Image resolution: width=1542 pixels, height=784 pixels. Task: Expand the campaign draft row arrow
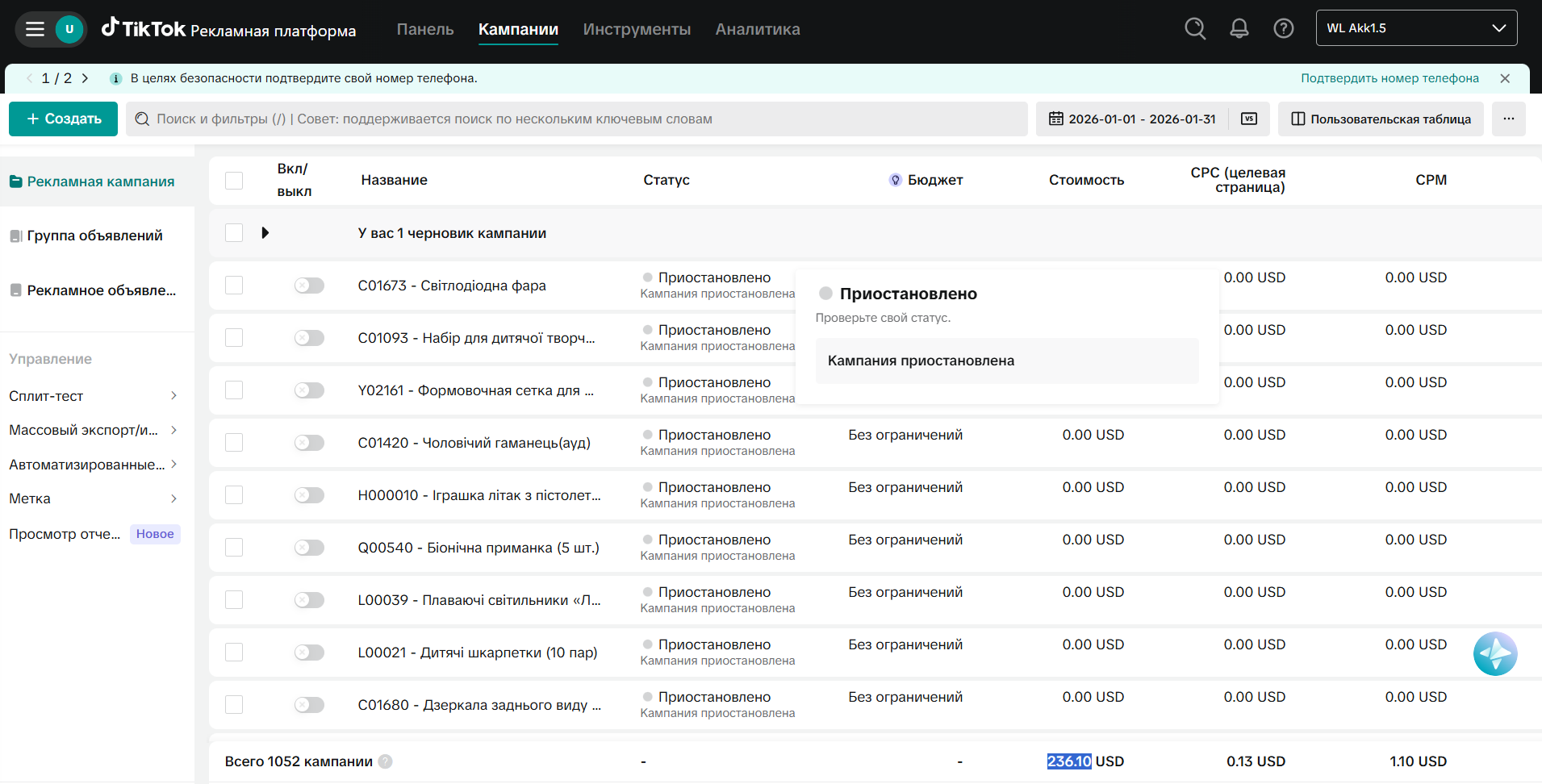pos(265,233)
